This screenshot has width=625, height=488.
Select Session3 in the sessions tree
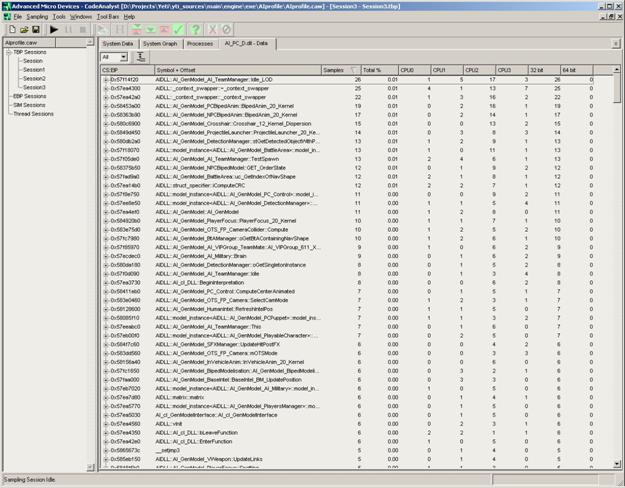tap(35, 86)
